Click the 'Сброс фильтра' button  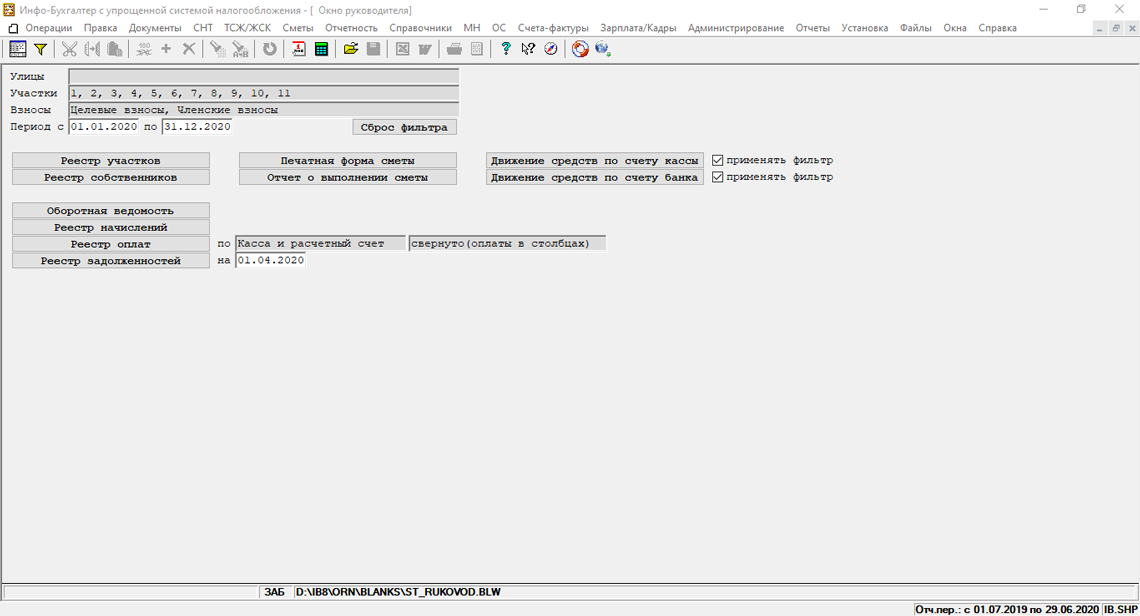pyautogui.click(x=404, y=127)
